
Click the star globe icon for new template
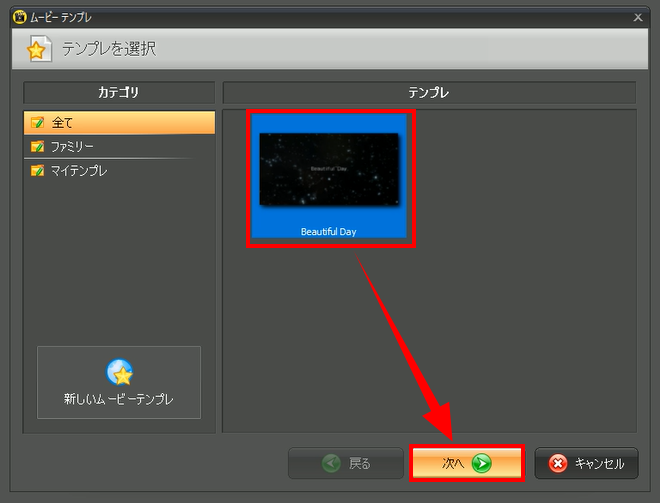click(x=119, y=372)
